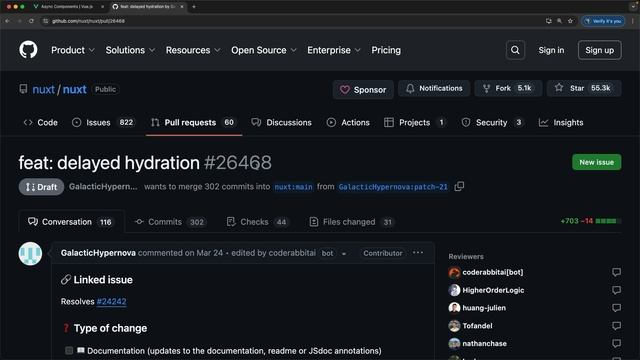
Task: Go back in the browser
Action: click(7, 21)
